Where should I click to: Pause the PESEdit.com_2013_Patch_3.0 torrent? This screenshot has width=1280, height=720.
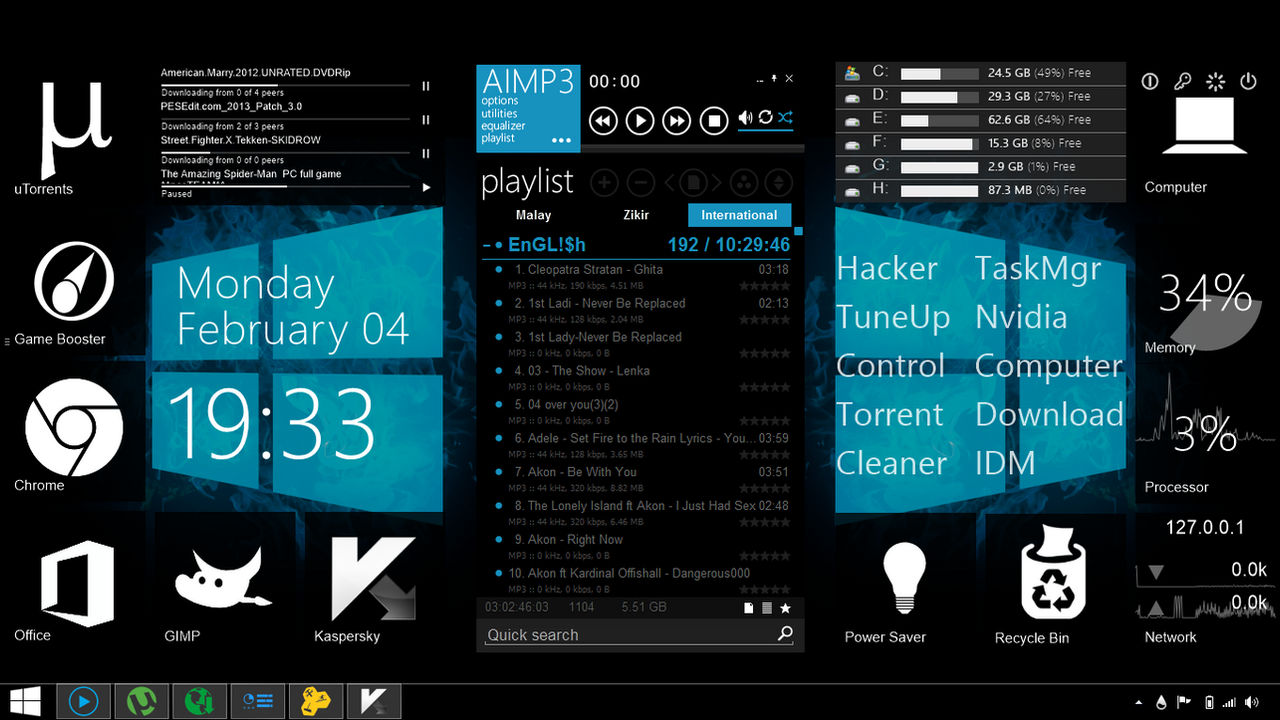tap(426, 120)
